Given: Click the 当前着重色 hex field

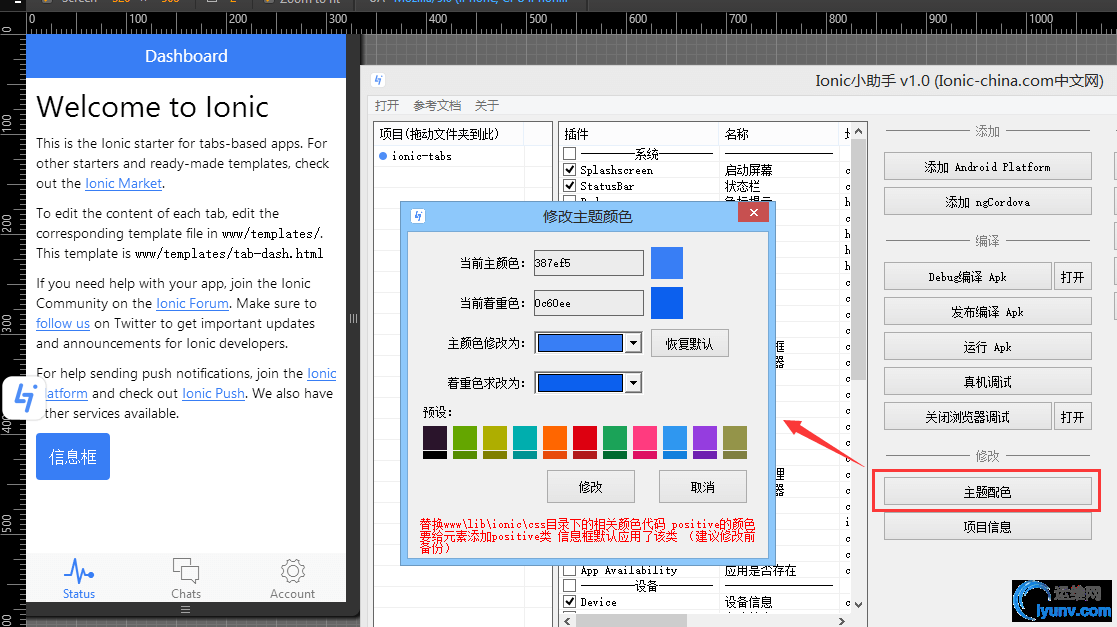Looking at the screenshot, I should (588, 303).
